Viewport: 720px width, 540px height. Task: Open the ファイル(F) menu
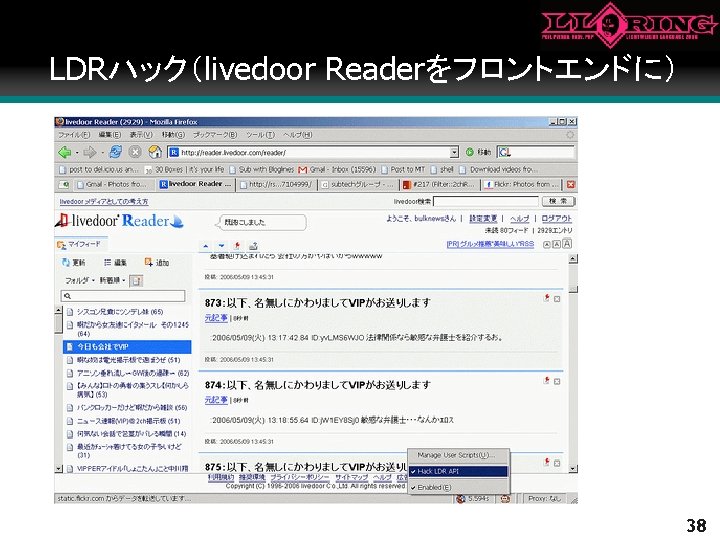click(74, 135)
